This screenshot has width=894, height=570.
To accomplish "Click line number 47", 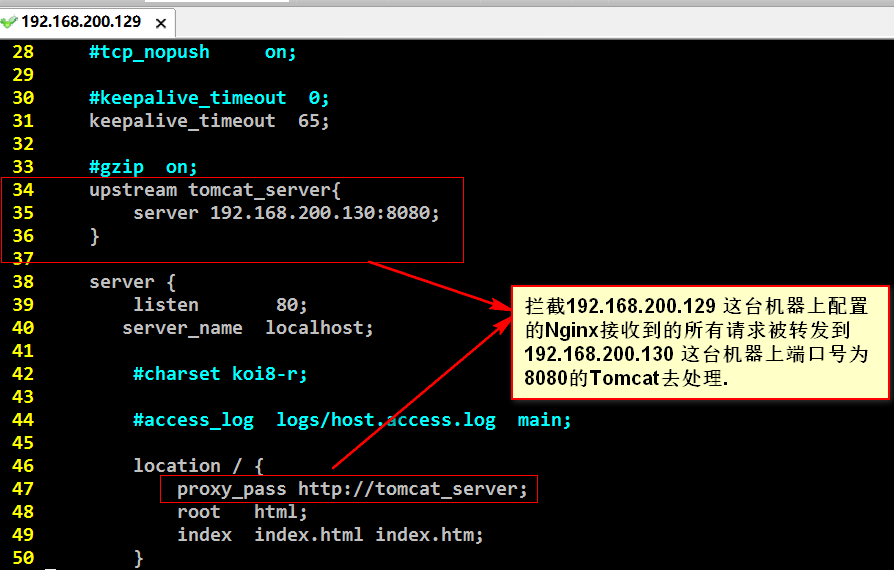I will 23,489.
